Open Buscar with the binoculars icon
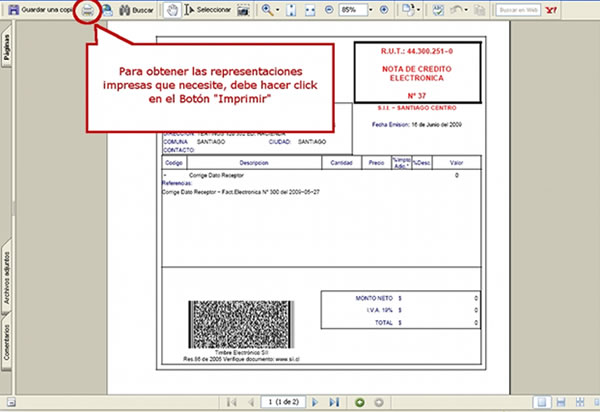Image resolution: width=600 pixels, height=412 pixels. click(136, 10)
